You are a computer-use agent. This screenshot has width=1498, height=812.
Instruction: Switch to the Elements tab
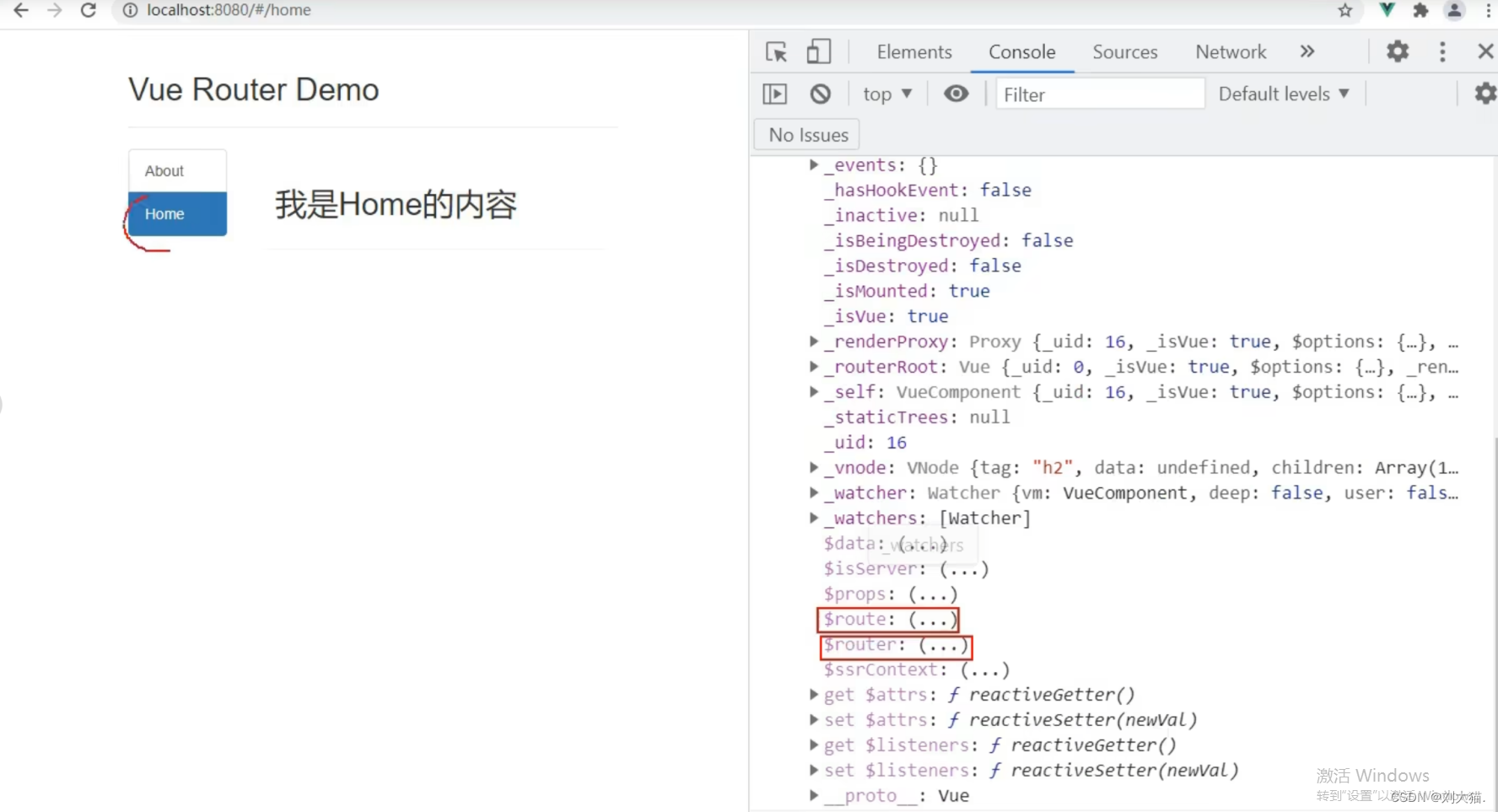pyautogui.click(x=913, y=51)
